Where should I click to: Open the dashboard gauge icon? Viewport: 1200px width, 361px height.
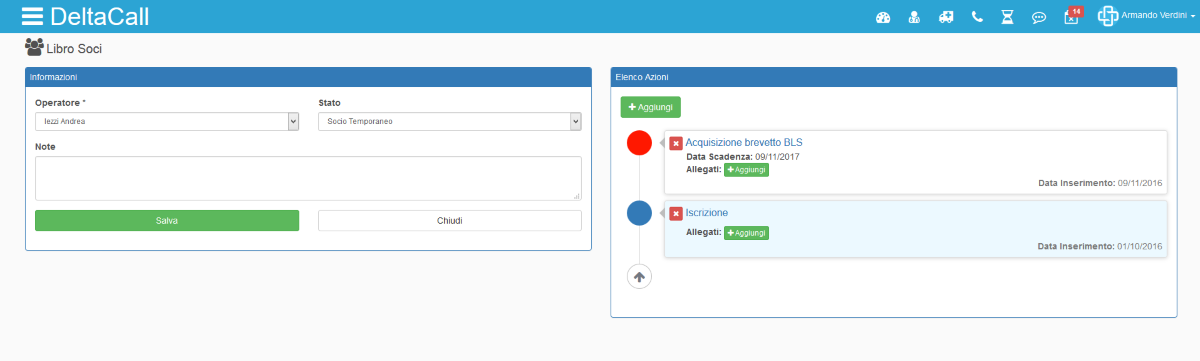[883, 17]
